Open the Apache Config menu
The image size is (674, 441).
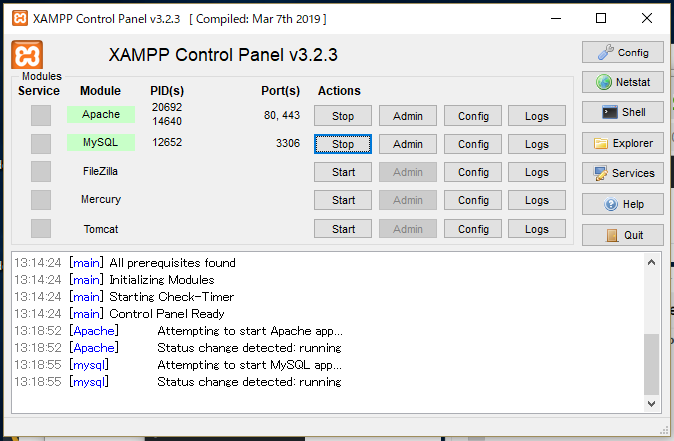[x=473, y=116]
